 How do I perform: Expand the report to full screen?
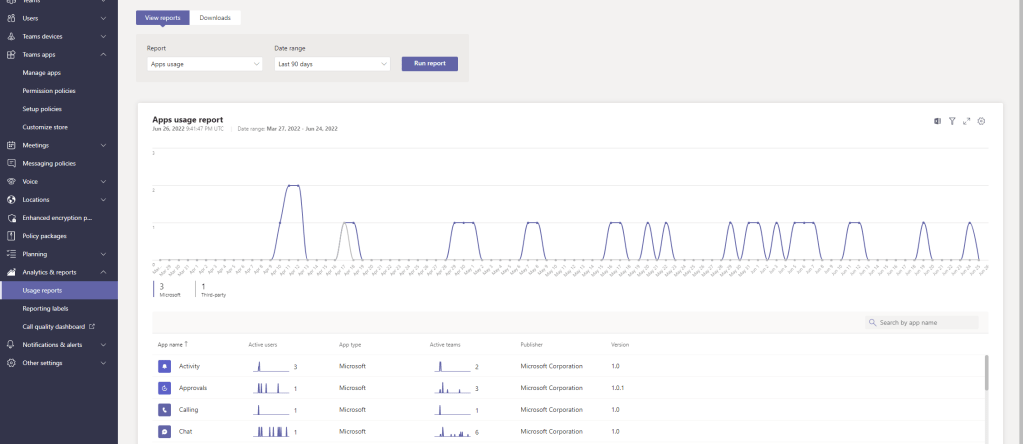pos(967,121)
